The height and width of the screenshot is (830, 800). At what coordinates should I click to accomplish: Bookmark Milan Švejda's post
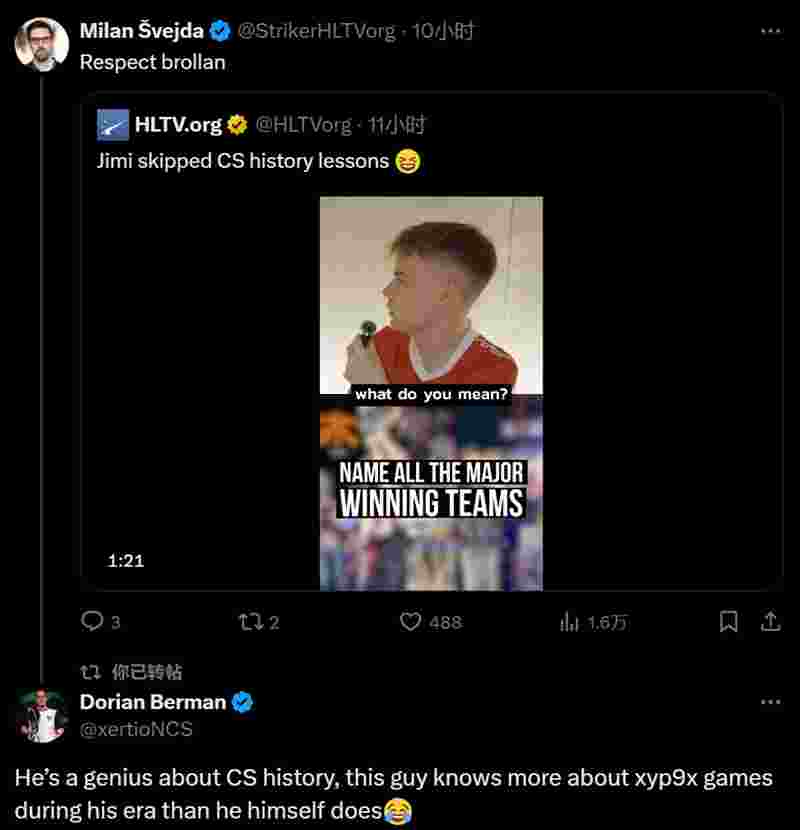point(729,622)
